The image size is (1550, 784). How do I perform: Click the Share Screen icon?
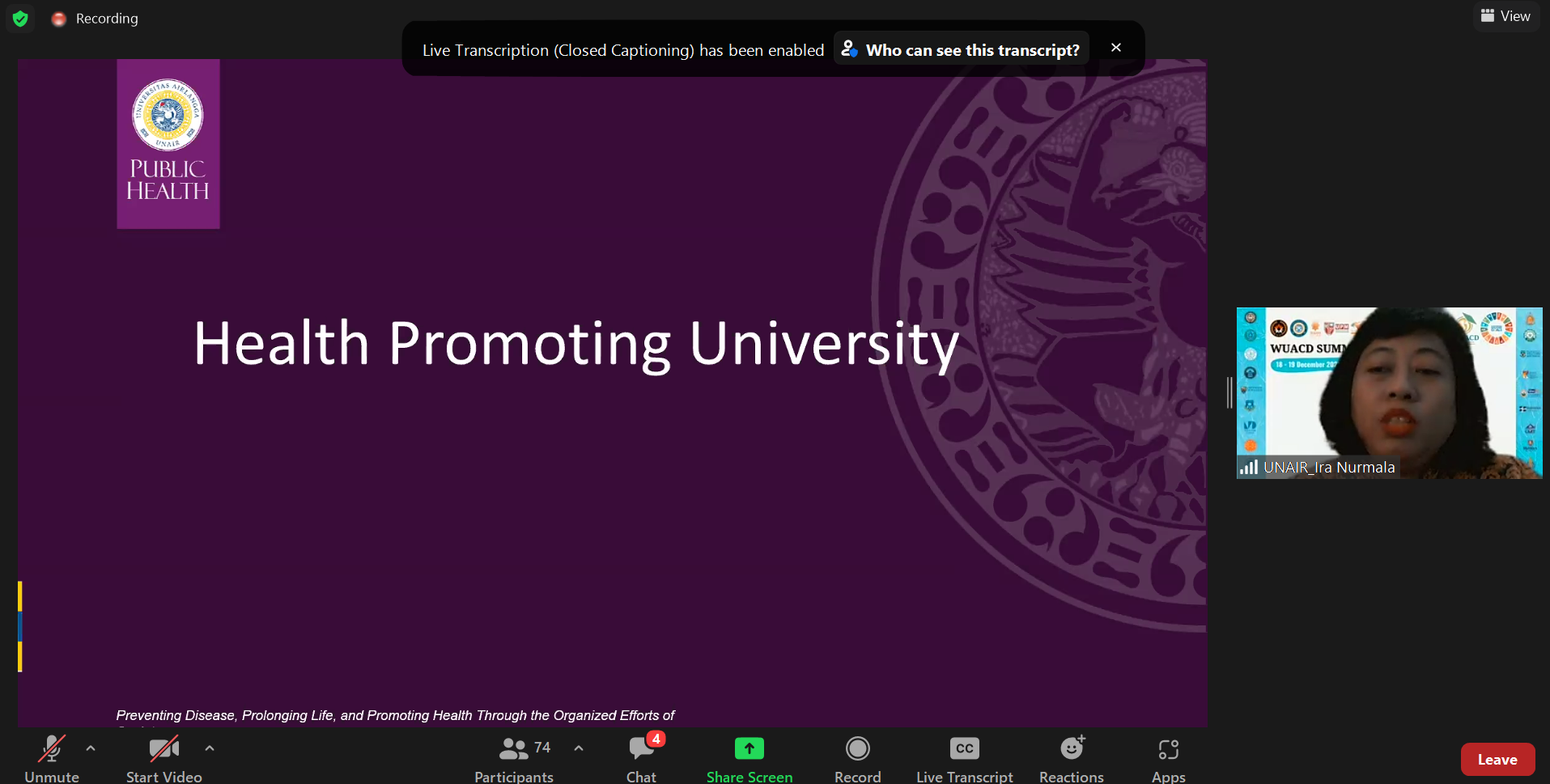pyautogui.click(x=749, y=749)
